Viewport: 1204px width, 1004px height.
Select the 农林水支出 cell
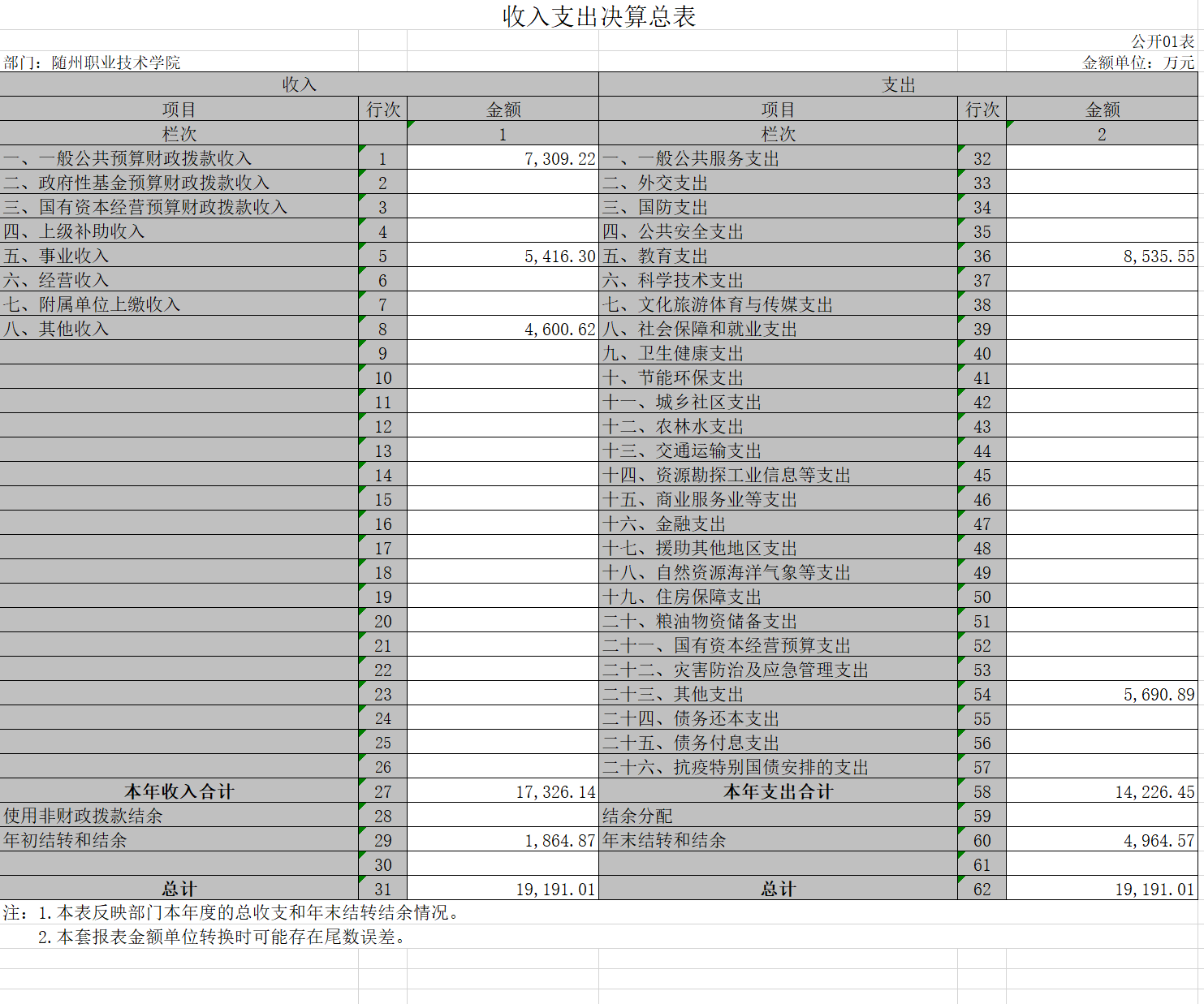(x=779, y=426)
